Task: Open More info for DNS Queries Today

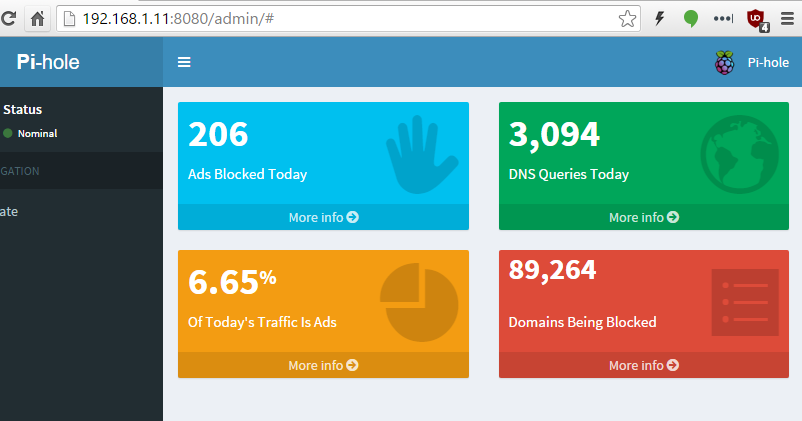Action: point(644,217)
